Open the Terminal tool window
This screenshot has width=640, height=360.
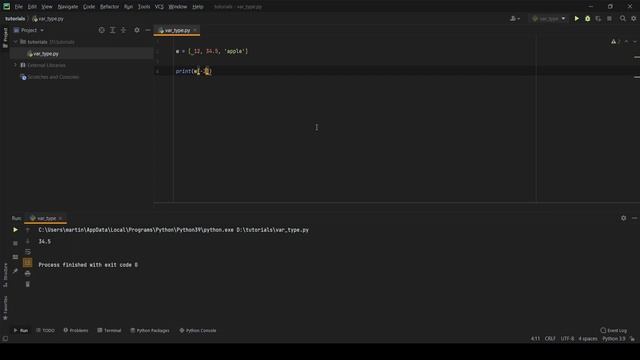coord(109,331)
